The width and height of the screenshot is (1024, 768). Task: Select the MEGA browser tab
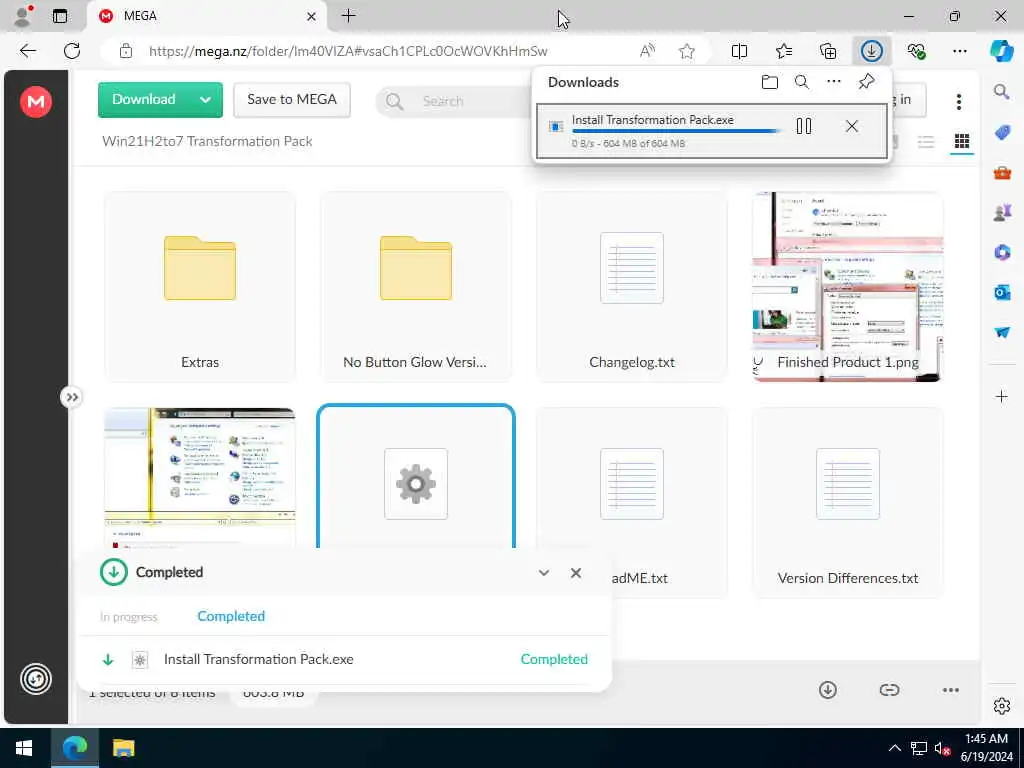point(206,16)
